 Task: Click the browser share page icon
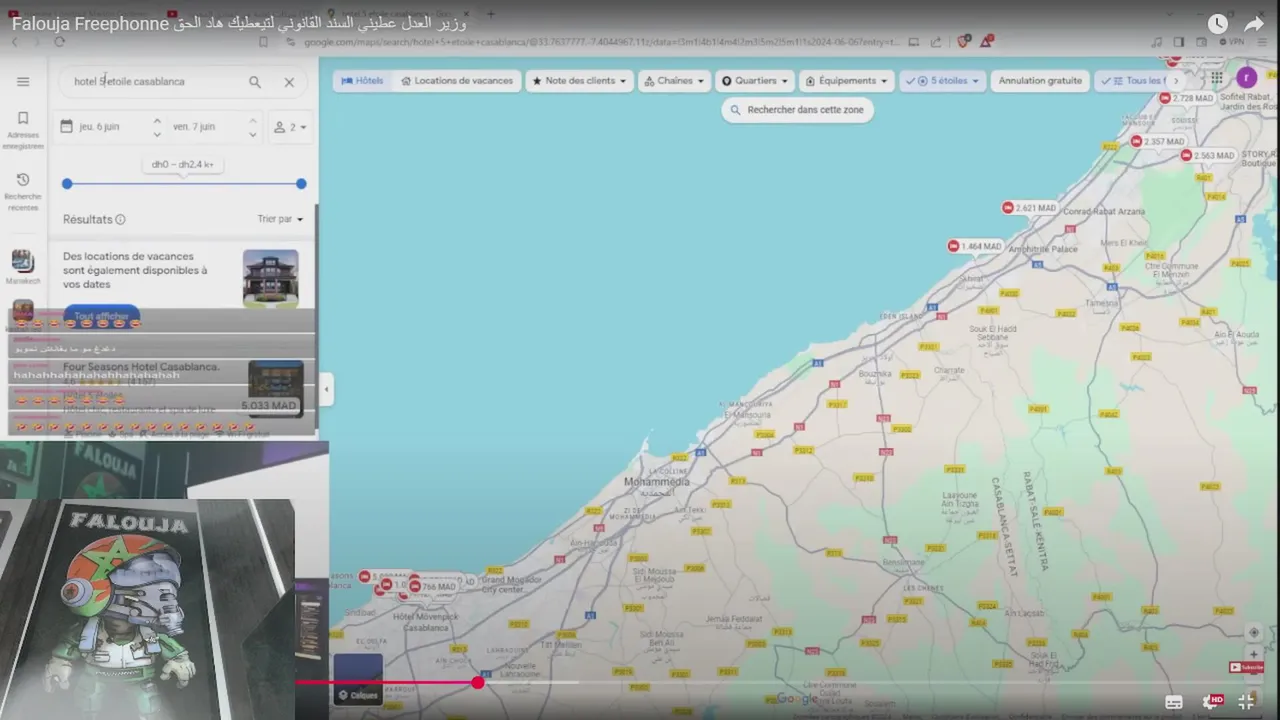[x=936, y=42]
